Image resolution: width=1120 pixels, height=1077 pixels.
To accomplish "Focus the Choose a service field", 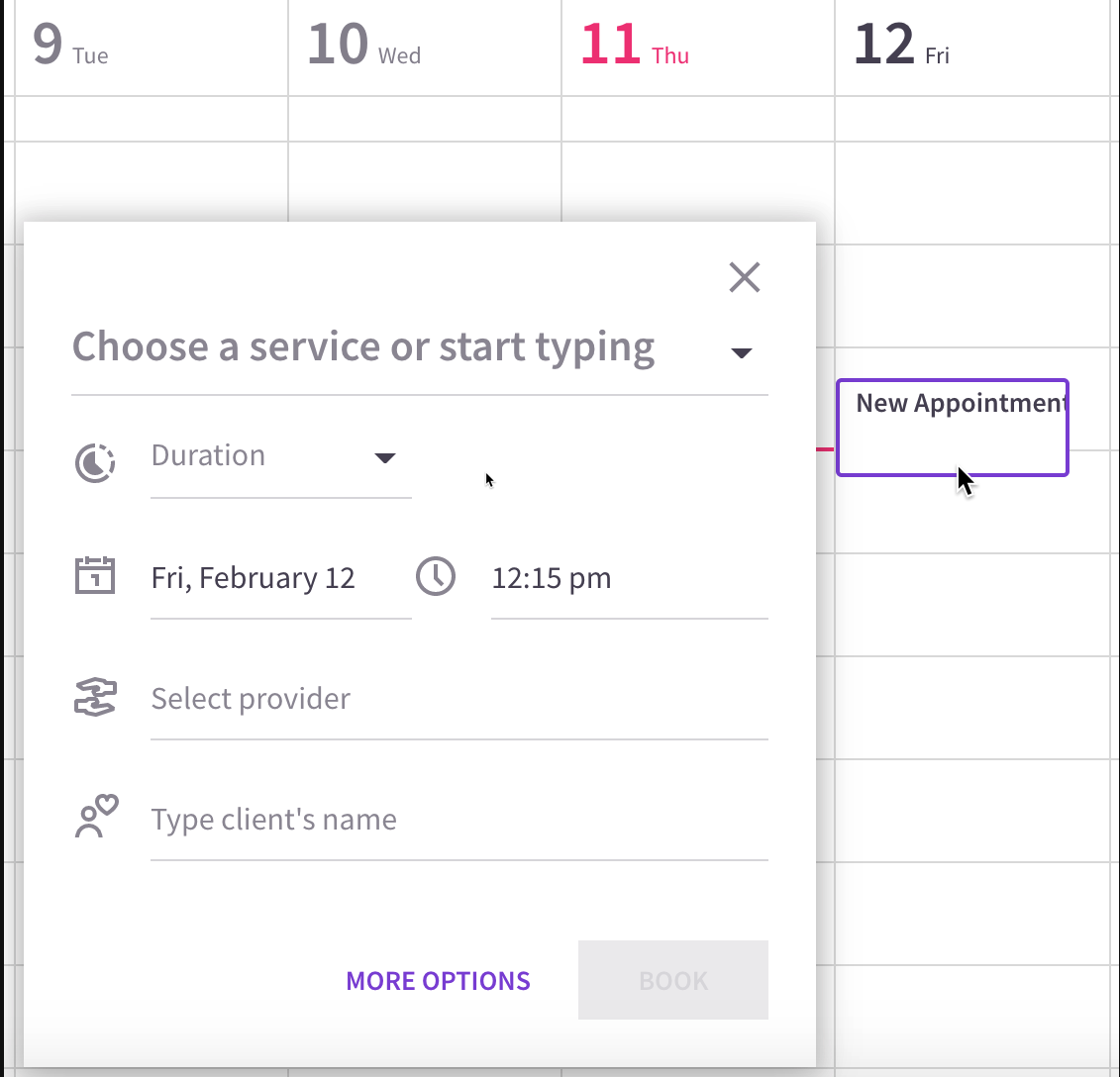I will [419, 347].
